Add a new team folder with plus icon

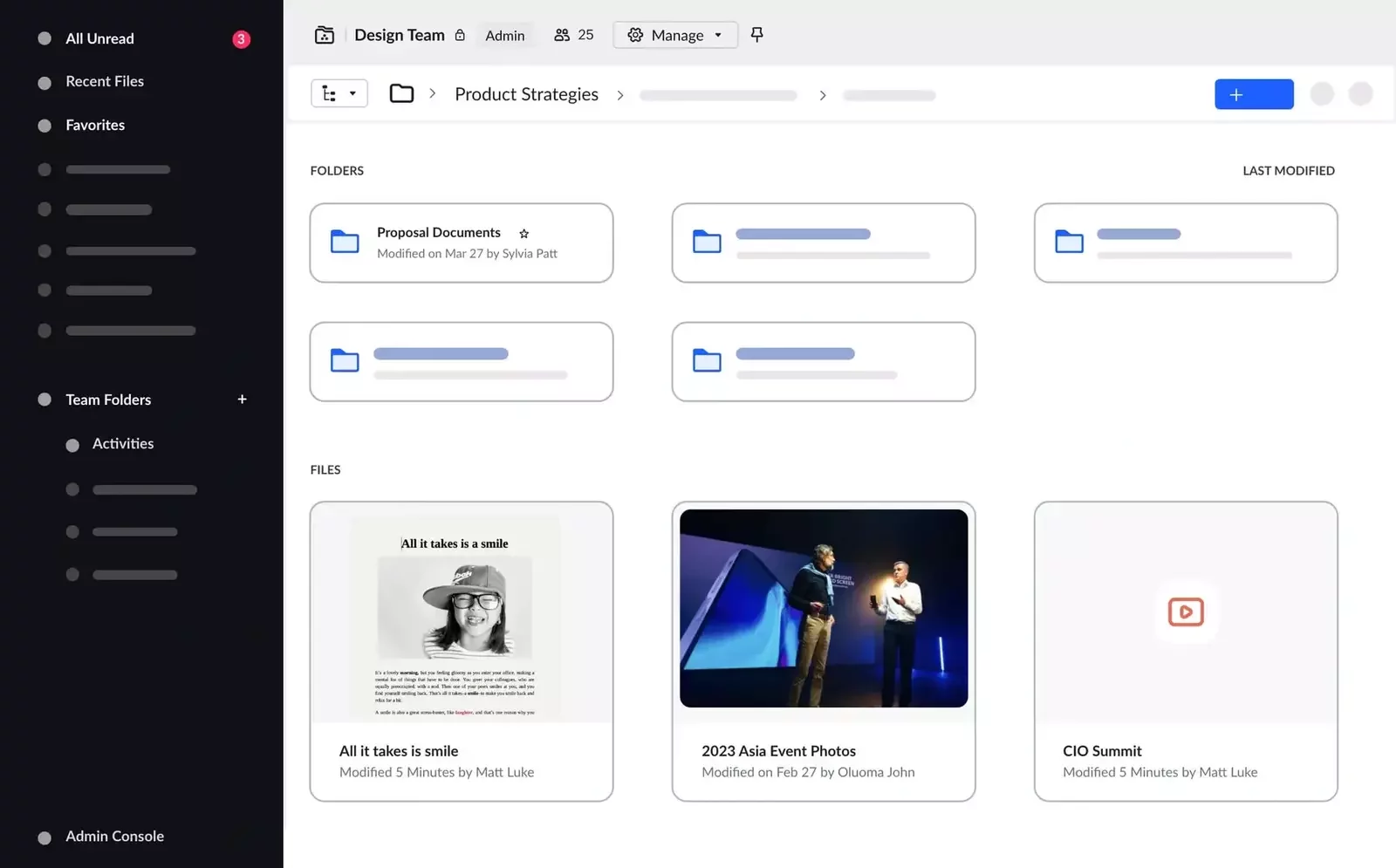243,400
